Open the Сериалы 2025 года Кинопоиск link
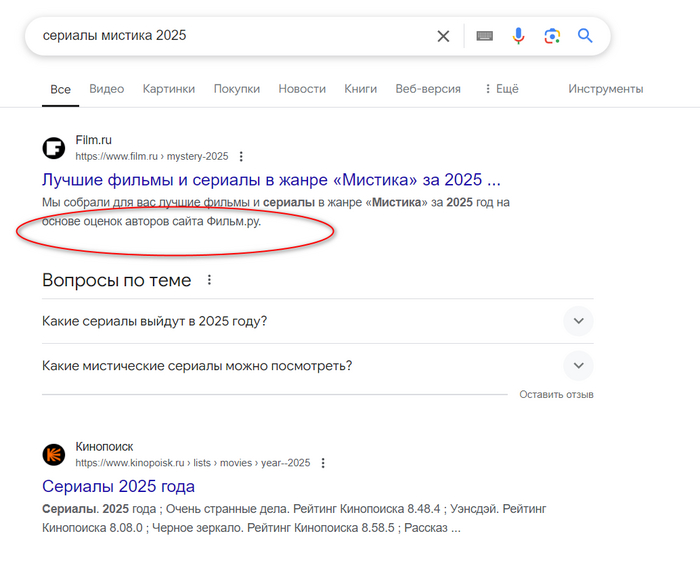Image resolution: width=700 pixels, height=561 pixels. [x=118, y=487]
